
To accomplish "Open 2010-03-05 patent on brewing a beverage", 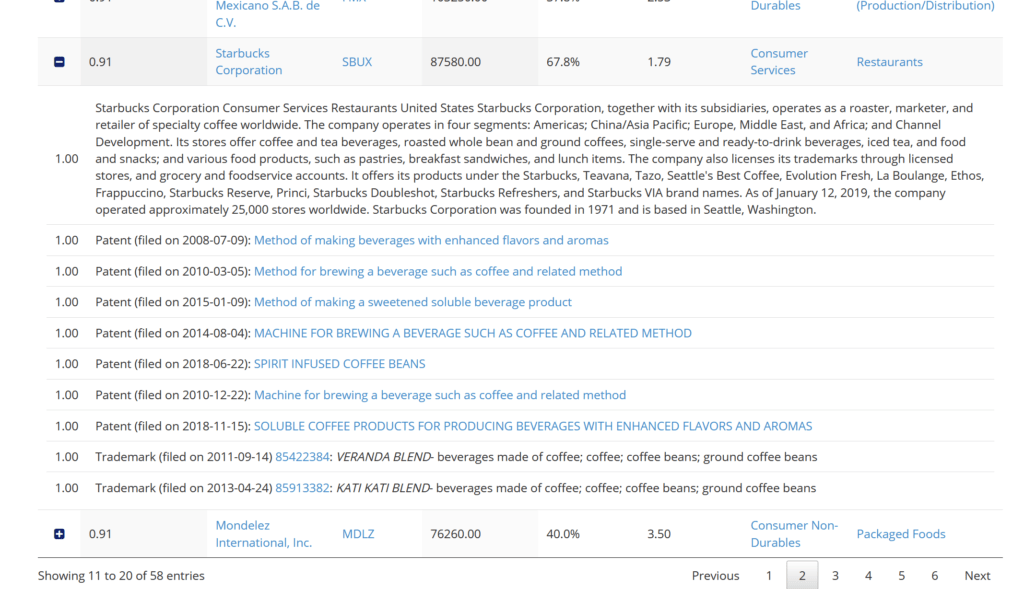I will coord(438,271).
